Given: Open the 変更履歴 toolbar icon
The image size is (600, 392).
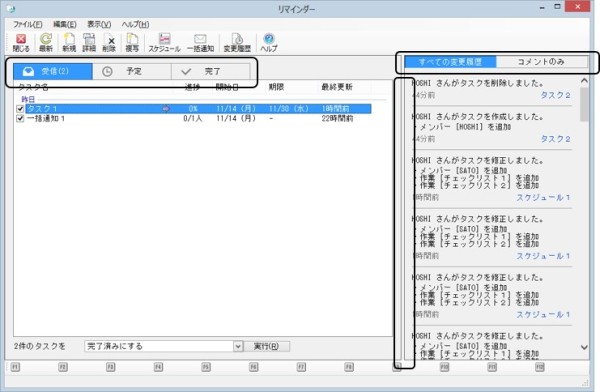Looking at the screenshot, I should click(237, 42).
